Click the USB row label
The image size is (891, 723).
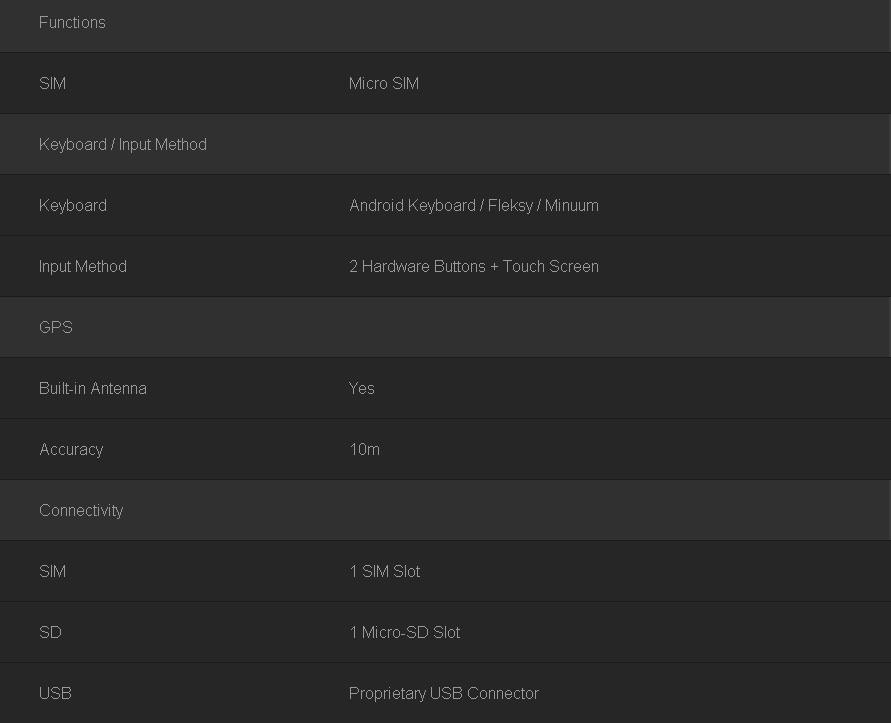(55, 693)
